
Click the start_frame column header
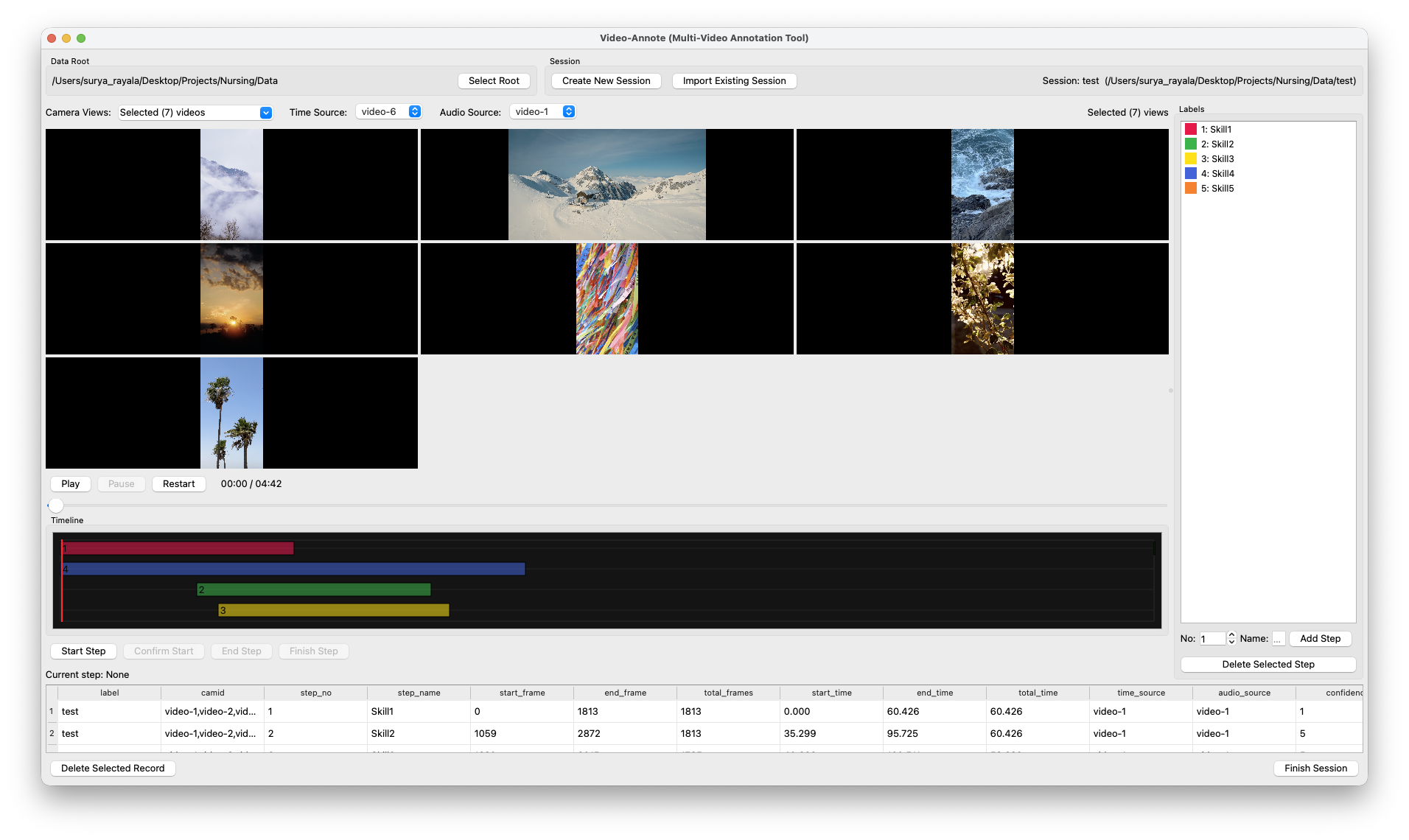[522, 693]
